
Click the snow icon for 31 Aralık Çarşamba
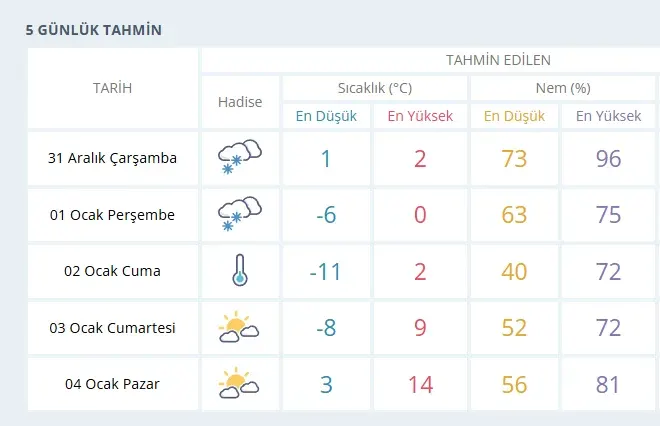pyautogui.click(x=239, y=157)
